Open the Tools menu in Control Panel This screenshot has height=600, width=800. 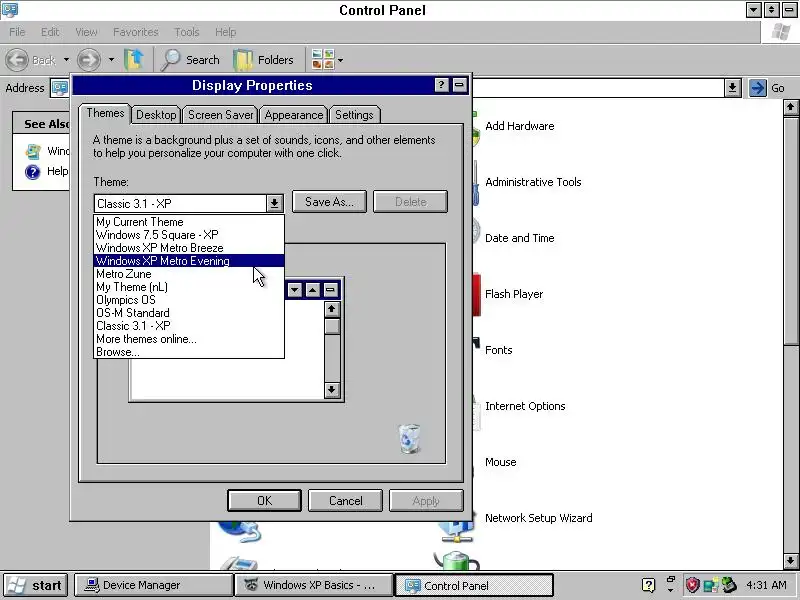(187, 32)
